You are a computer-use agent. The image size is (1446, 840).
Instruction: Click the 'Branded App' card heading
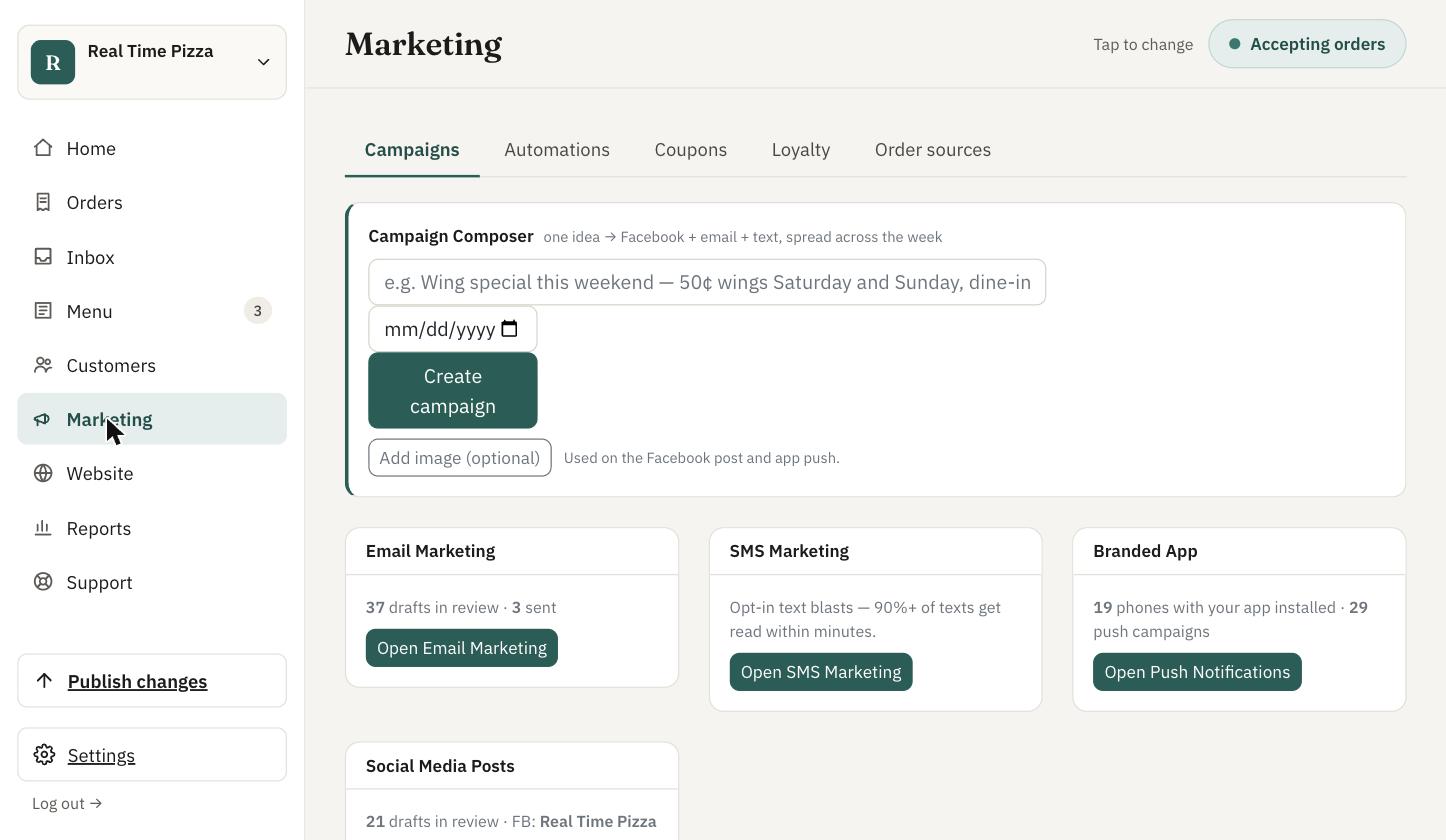[x=1145, y=551]
